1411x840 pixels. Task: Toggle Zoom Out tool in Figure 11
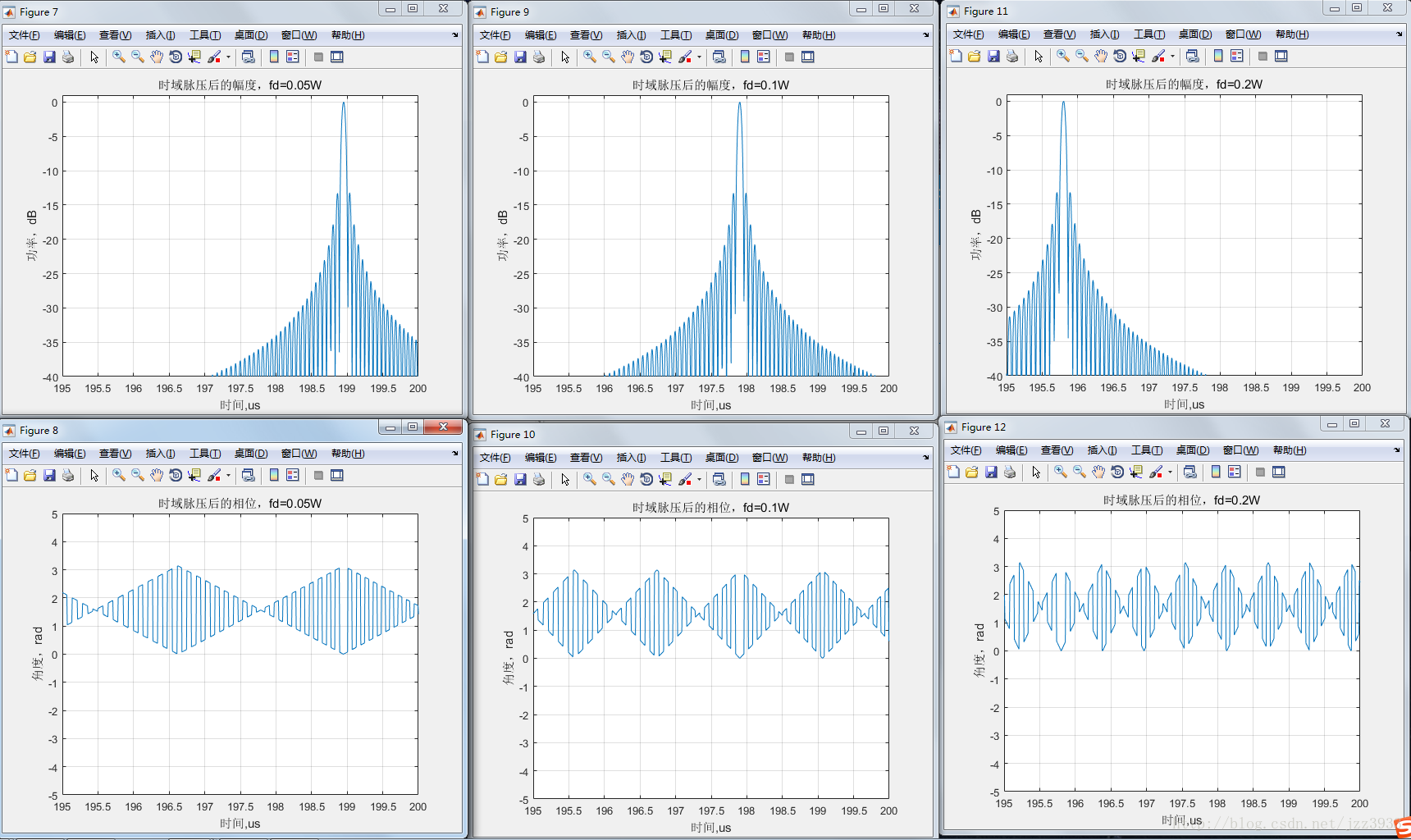click(x=1082, y=56)
